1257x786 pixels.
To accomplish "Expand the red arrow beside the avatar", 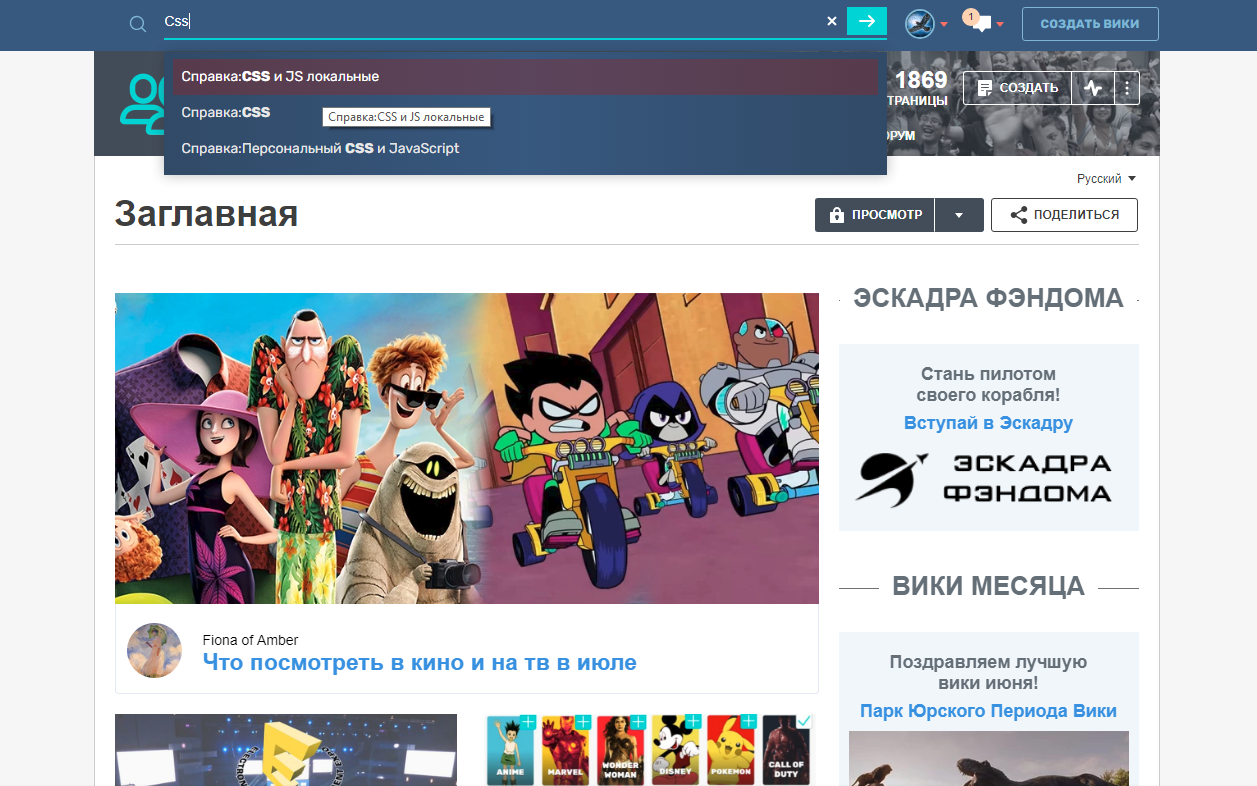I will 944,24.
